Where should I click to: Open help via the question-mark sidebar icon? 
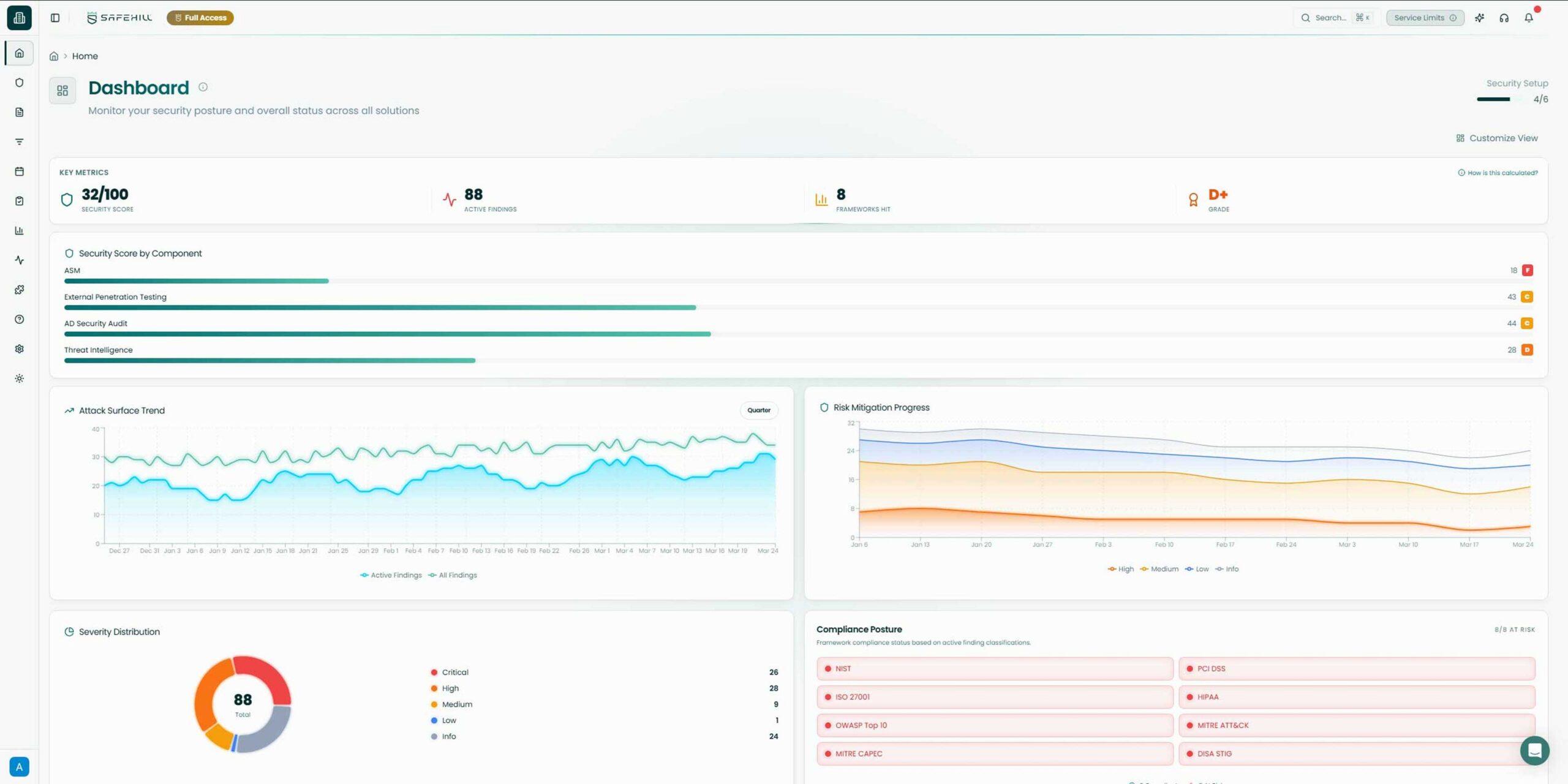click(x=19, y=318)
